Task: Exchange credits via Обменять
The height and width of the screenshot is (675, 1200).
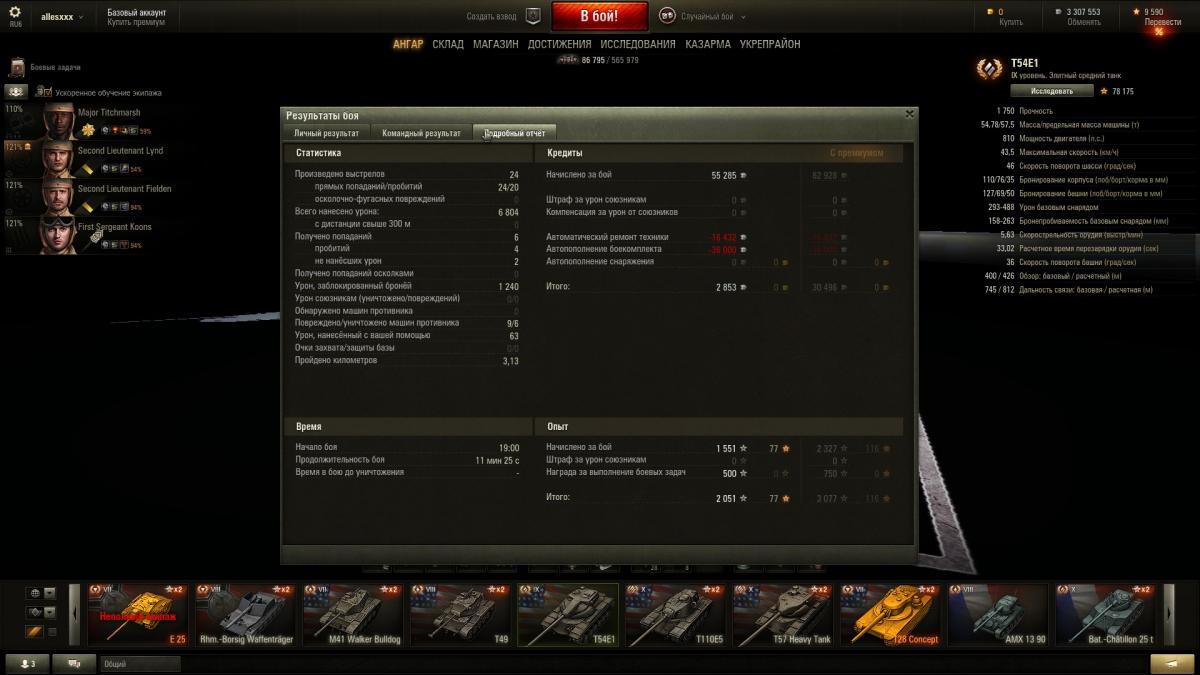Action: (1084, 22)
